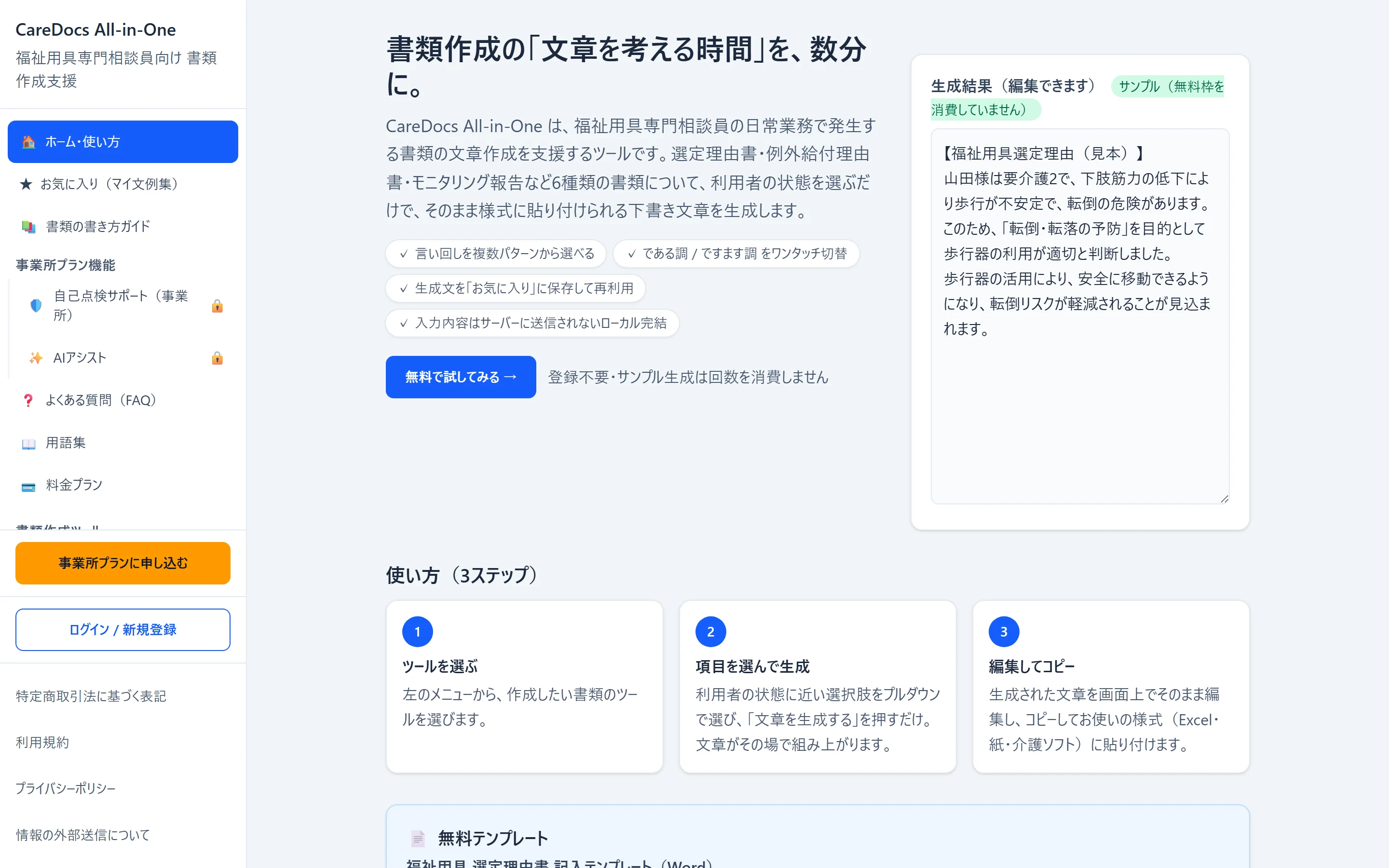Screen dimensions: 1389x868
Task: Open the ホーム・使い方 menu item
Action: pyautogui.click(x=123, y=142)
